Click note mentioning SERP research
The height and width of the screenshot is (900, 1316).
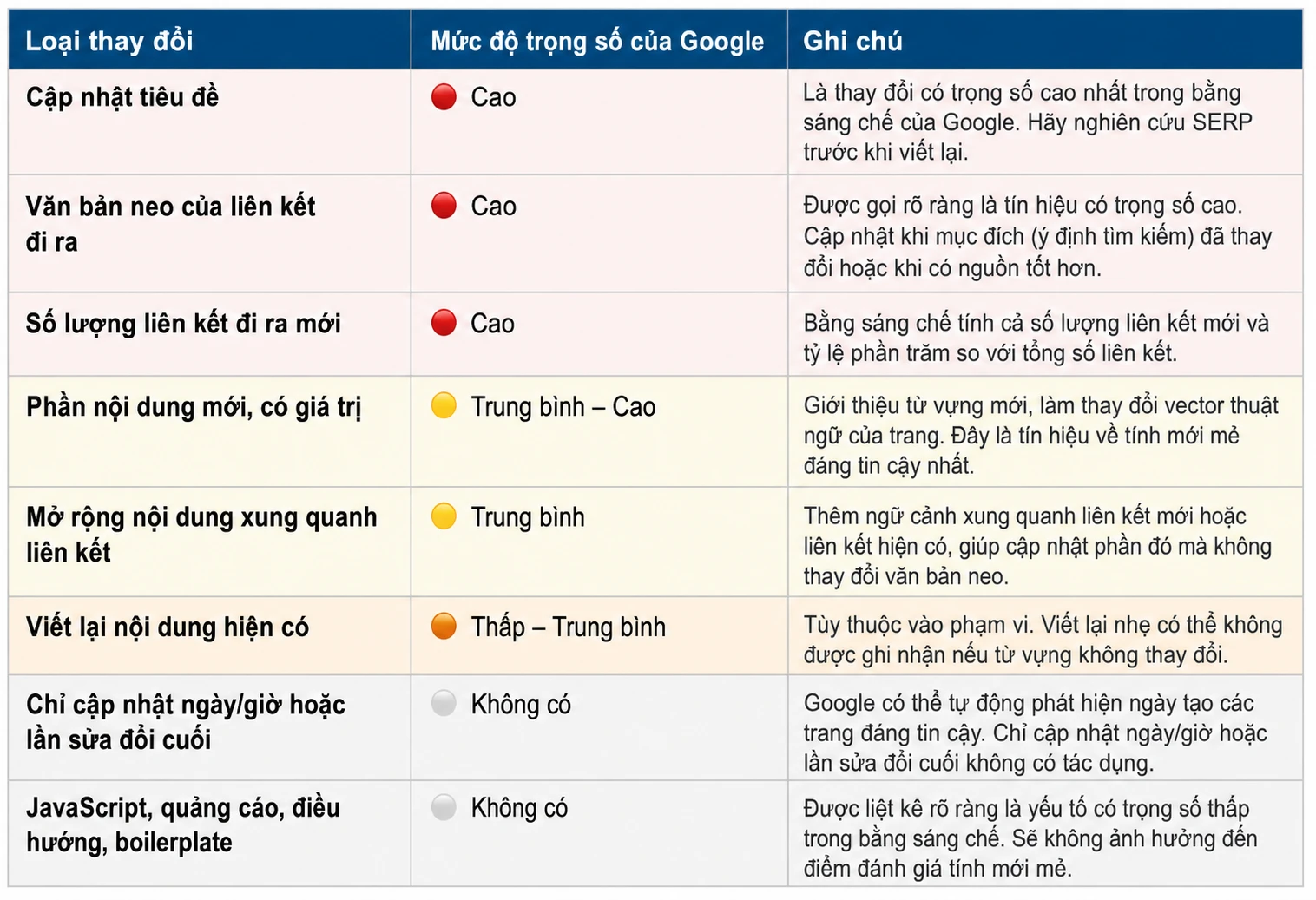pos(1028,122)
